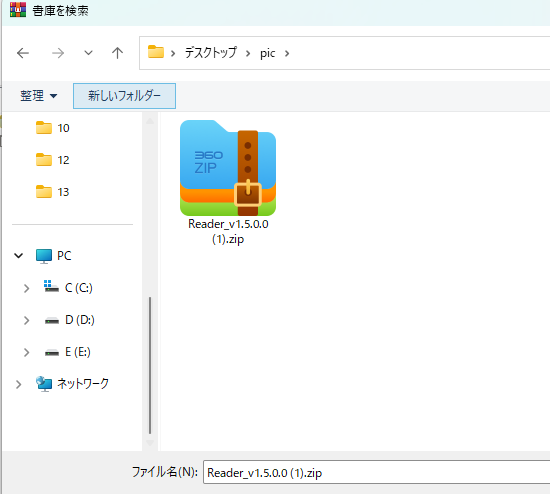550x494 pixels.
Task: Go forward using the right arrow
Action: click(58, 53)
